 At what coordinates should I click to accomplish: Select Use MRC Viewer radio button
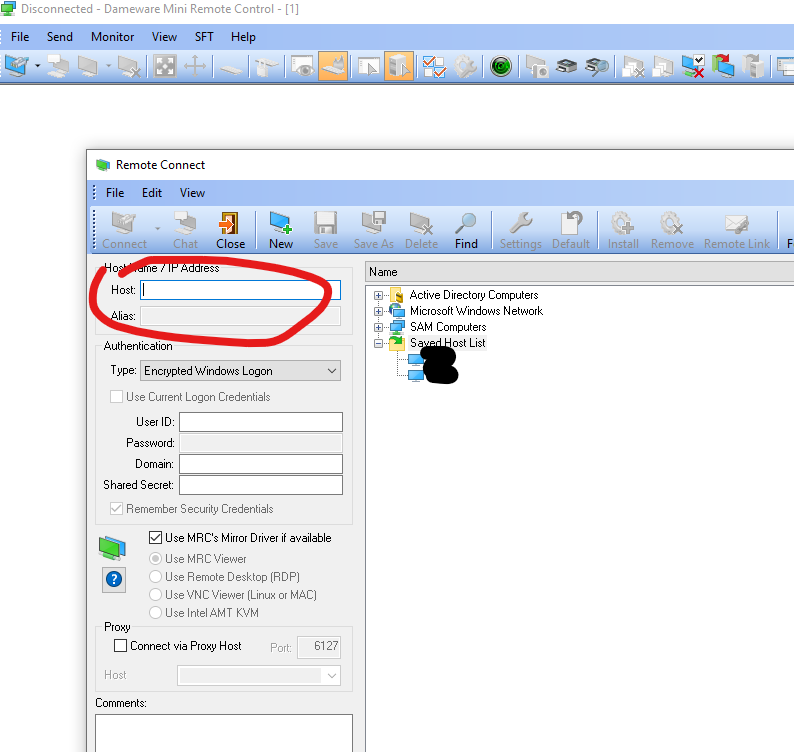[155, 559]
